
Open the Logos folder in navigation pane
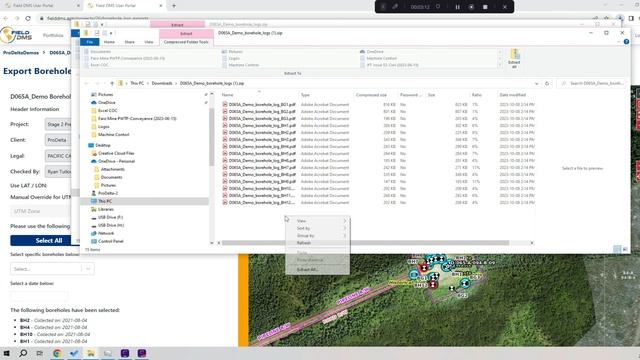click(x=104, y=127)
